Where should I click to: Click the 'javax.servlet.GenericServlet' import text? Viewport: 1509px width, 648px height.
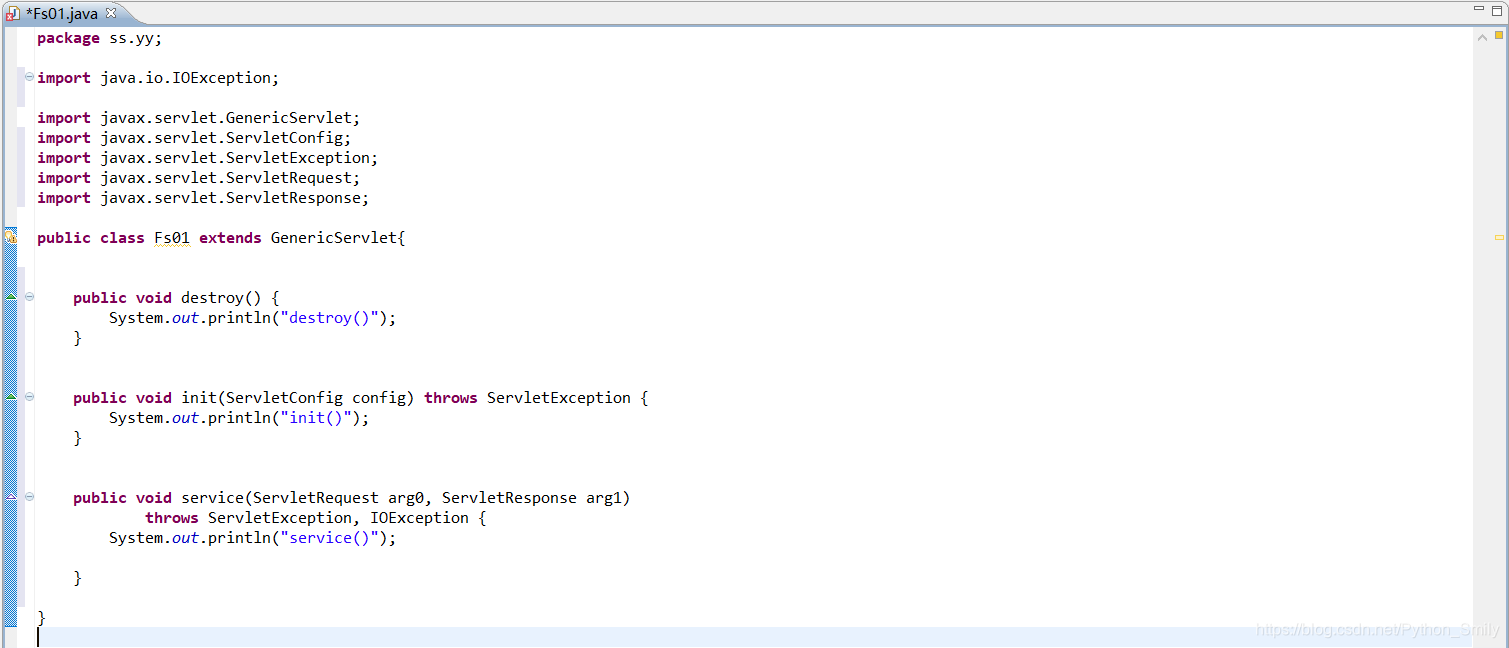pyautogui.click(x=226, y=118)
